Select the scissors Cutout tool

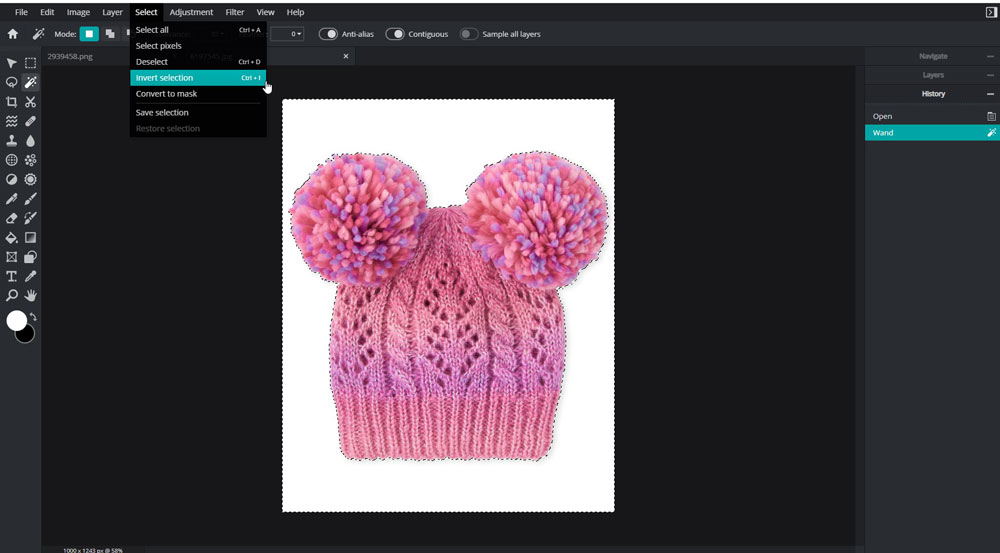(x=31, y=102)
